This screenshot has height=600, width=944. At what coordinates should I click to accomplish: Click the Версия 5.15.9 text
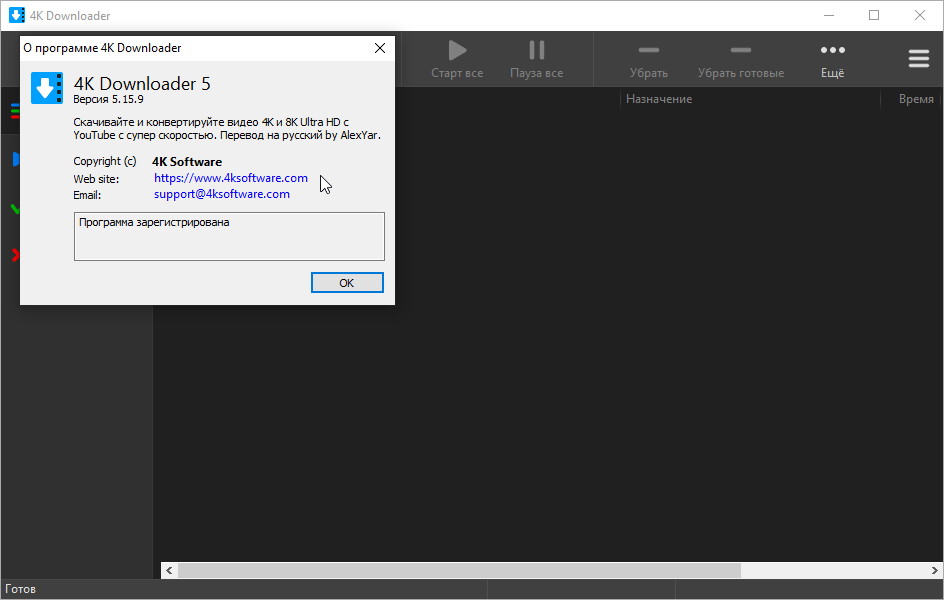108,99
